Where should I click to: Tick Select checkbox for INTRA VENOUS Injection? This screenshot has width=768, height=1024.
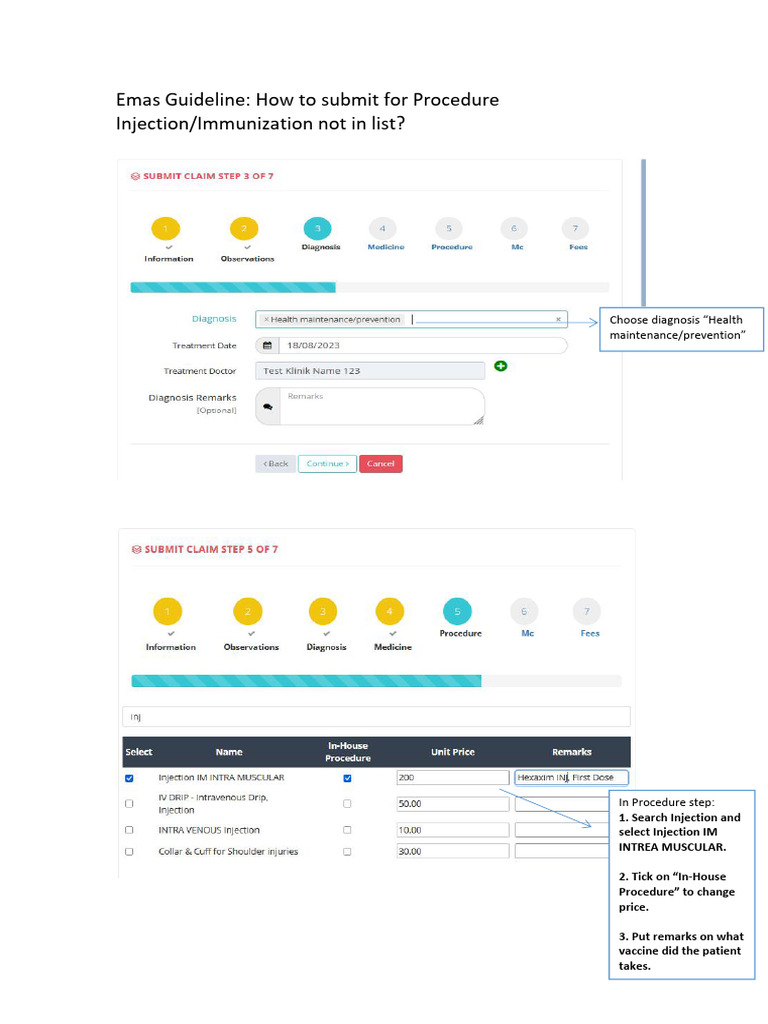click(x=129, y=830)
